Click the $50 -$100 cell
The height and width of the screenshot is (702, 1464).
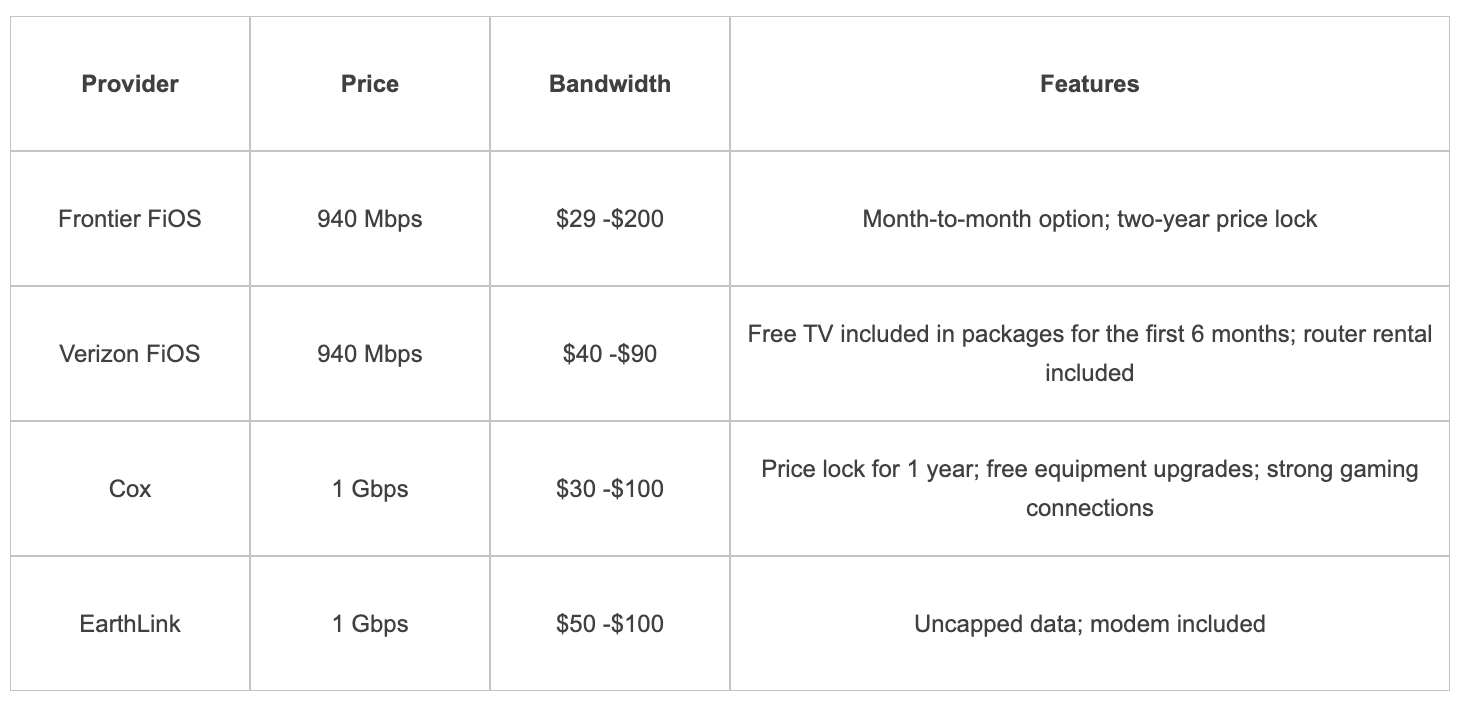[x=610, y=623]
